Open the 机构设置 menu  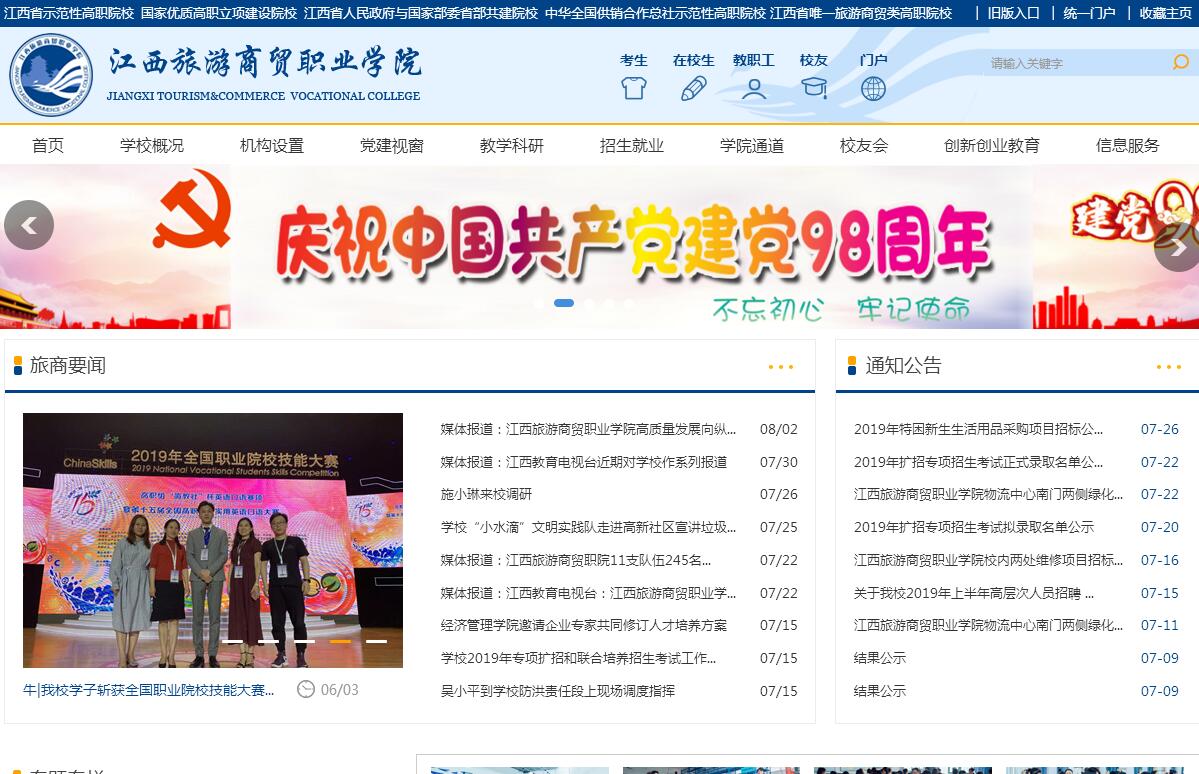[272, 145]
